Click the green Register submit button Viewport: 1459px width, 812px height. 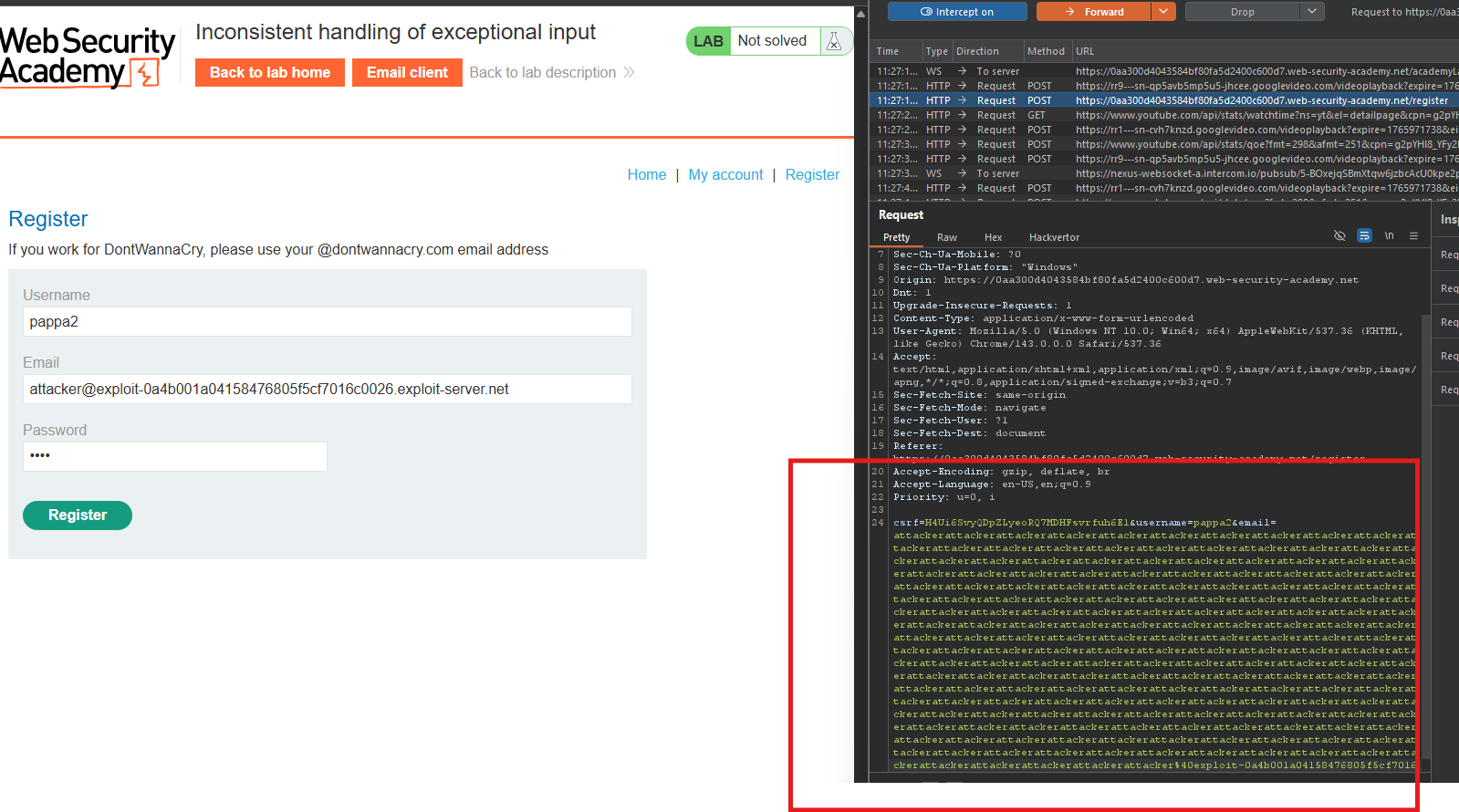tap(78, 515)
